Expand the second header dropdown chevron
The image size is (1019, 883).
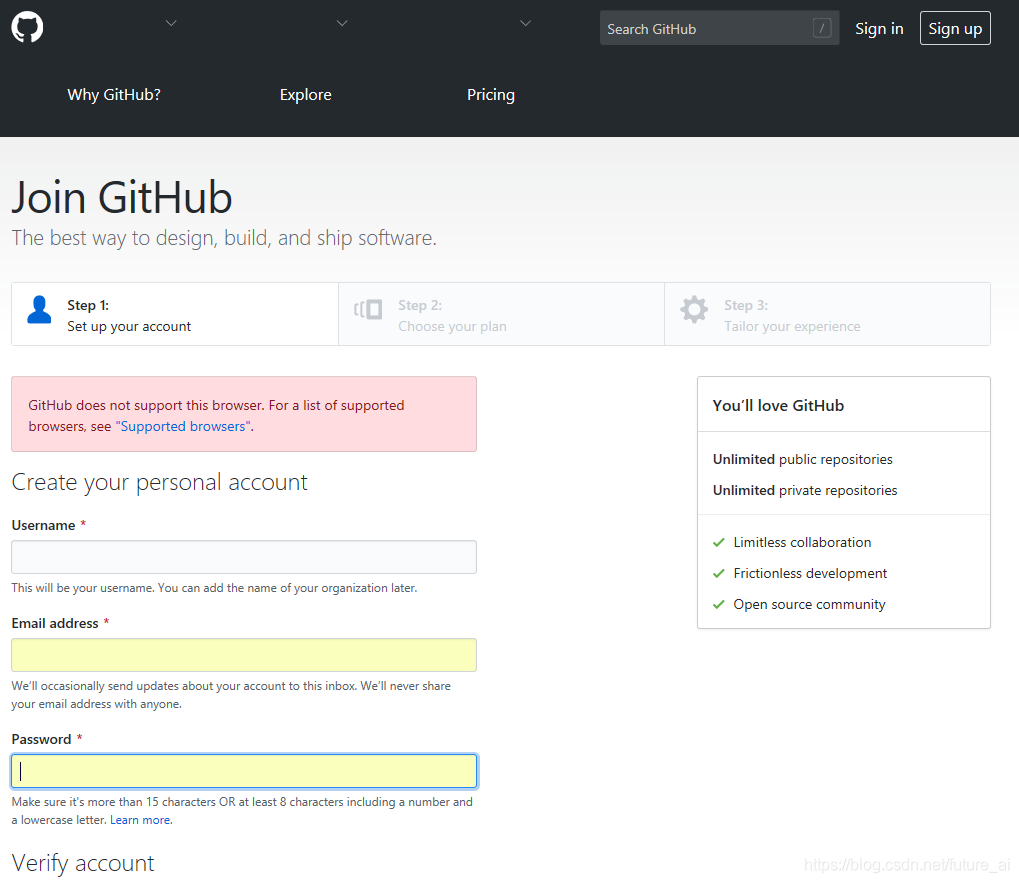tap(342, 23)
